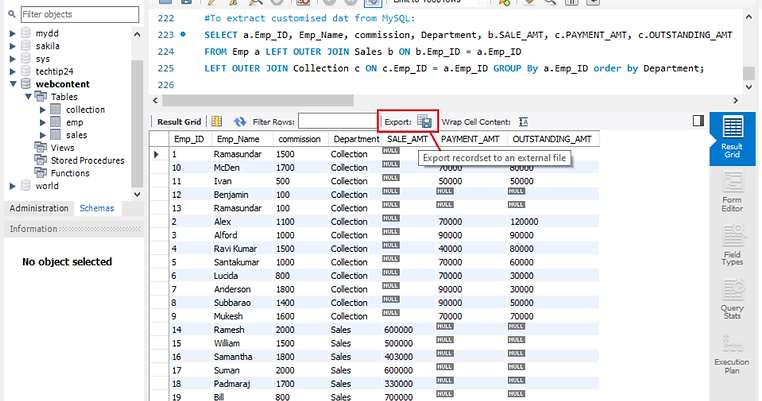Click the search magnifier icon in sidebar
This screenshot has height=401, width=762.
12,15
